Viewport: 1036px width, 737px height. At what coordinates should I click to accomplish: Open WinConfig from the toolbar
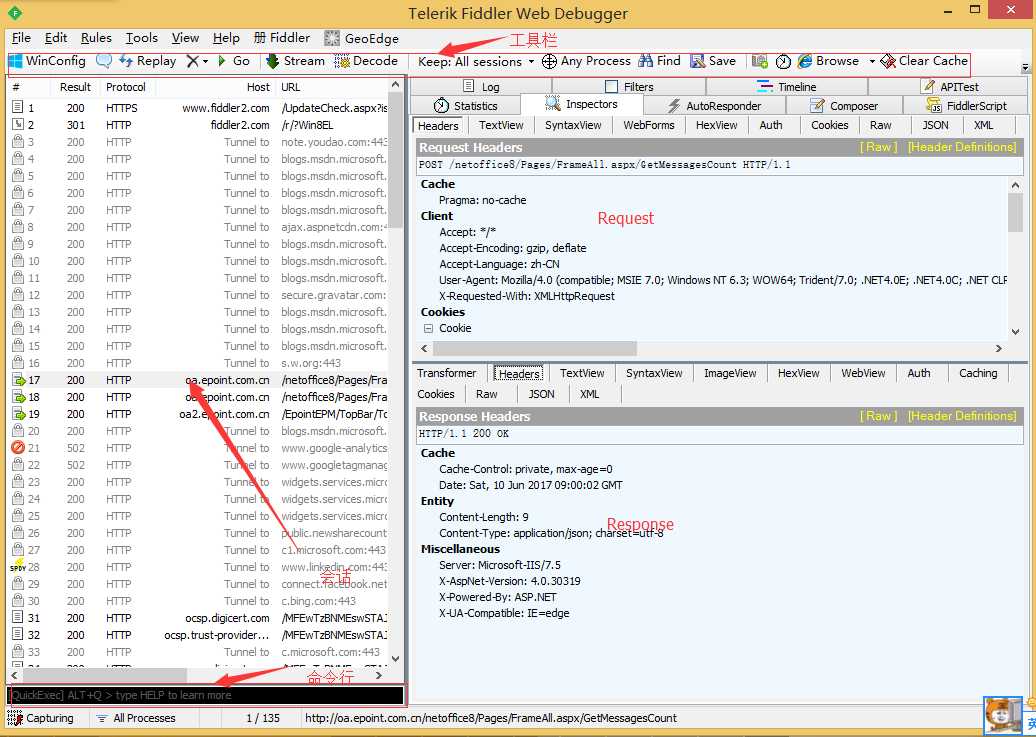[x=48, y=61]
